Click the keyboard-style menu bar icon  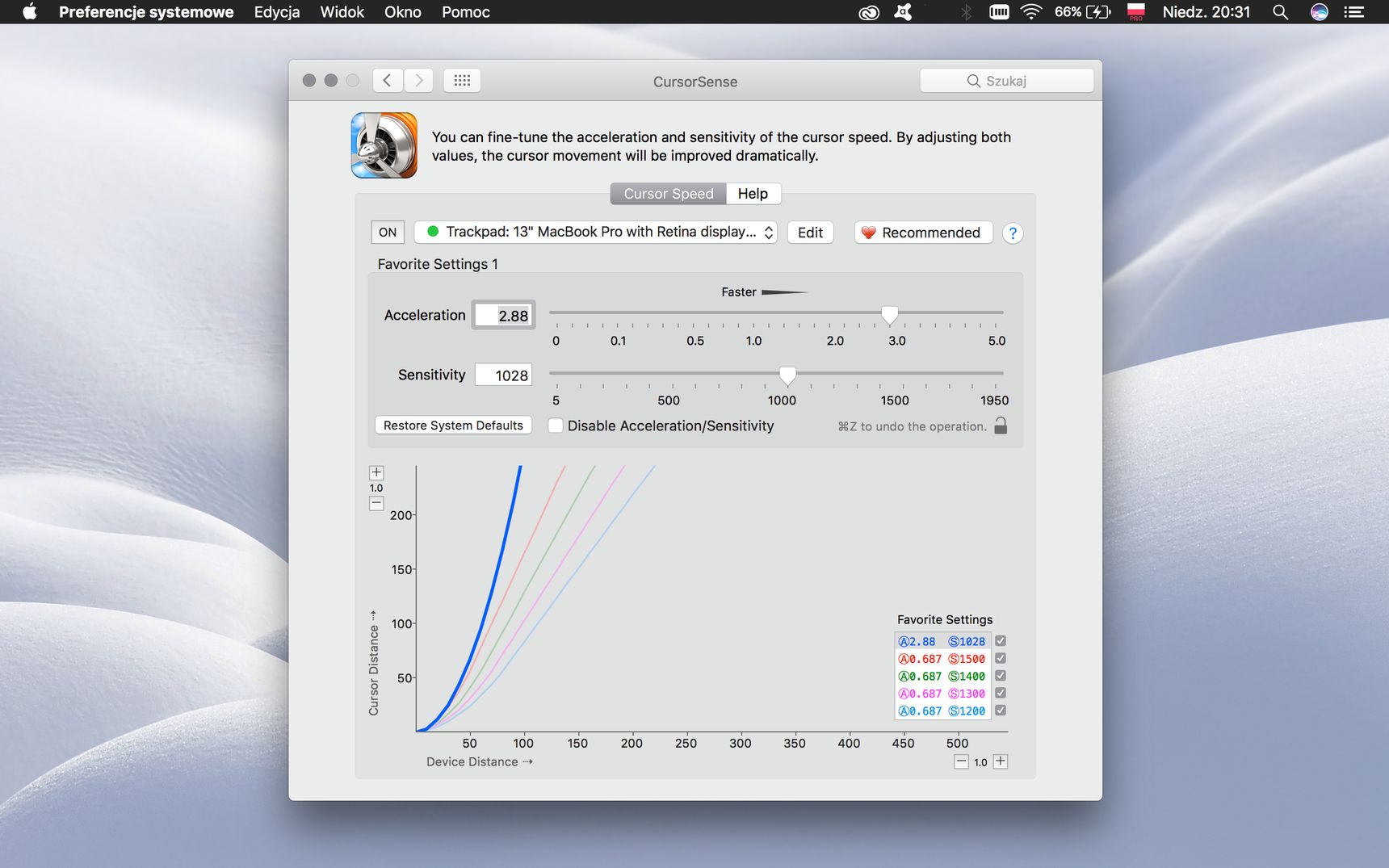coord(999,12)
